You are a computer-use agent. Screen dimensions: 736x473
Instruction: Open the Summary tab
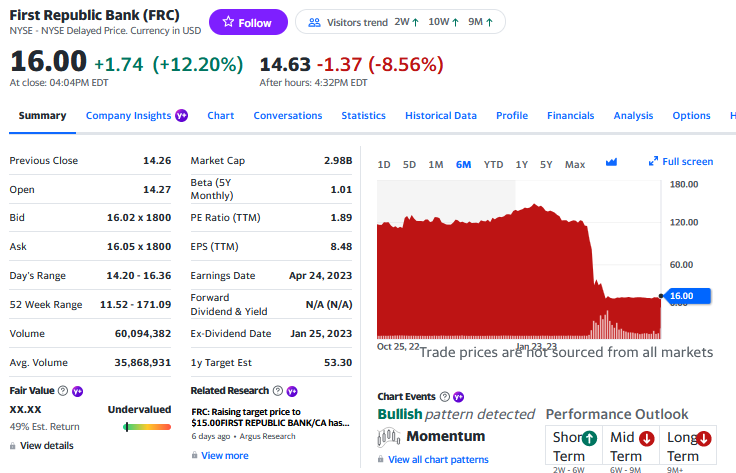[42, 115]
